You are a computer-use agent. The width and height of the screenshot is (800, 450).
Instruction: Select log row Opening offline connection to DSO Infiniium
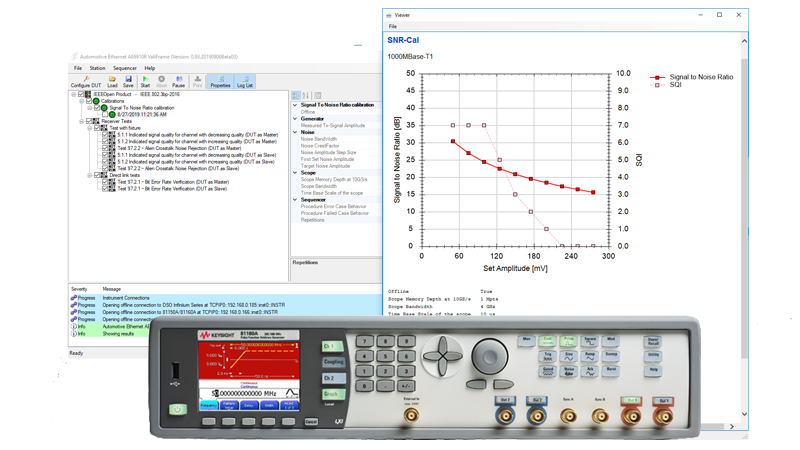(x=226, y=305)
